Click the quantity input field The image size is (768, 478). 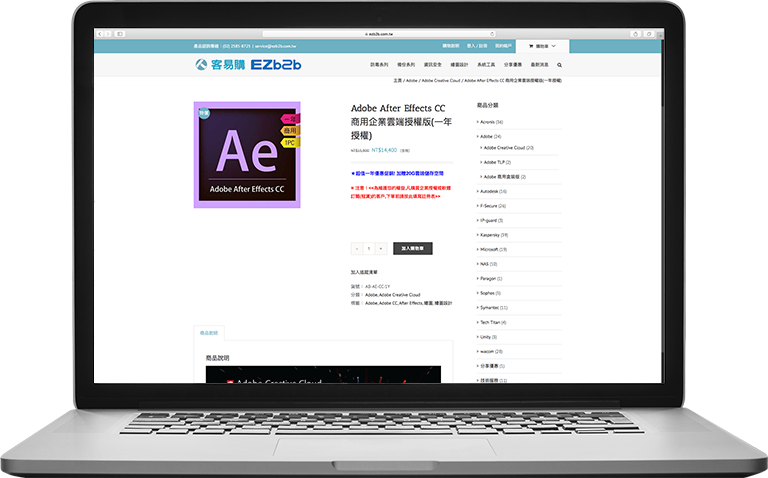[369, 248]
